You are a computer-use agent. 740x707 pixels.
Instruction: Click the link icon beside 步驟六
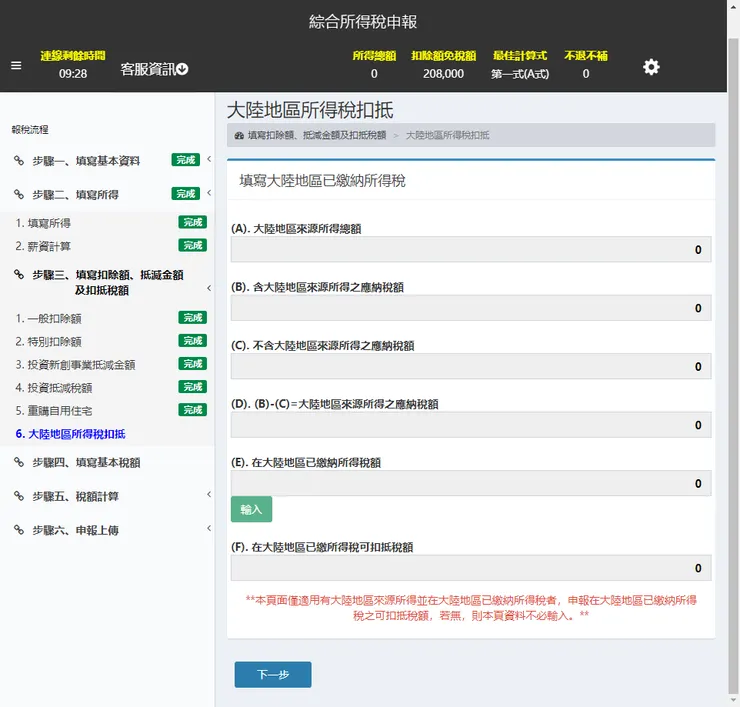pyautogui.click(x=19, y=530)
